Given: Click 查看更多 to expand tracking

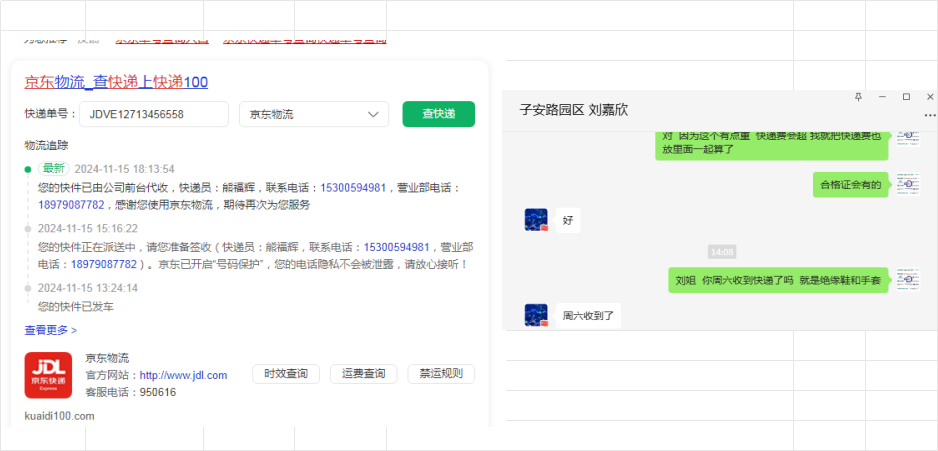Looking at the screenshot, I should click(50, 330).
